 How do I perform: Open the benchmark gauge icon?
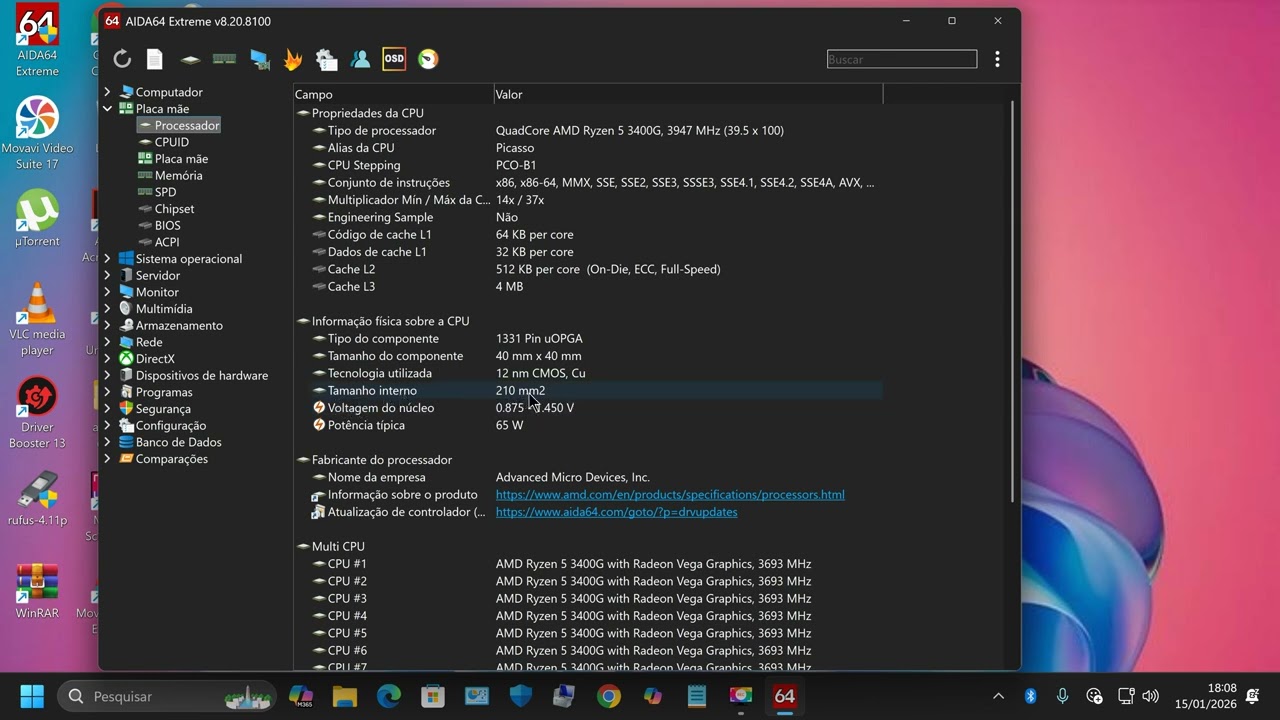tap(428, 59)
